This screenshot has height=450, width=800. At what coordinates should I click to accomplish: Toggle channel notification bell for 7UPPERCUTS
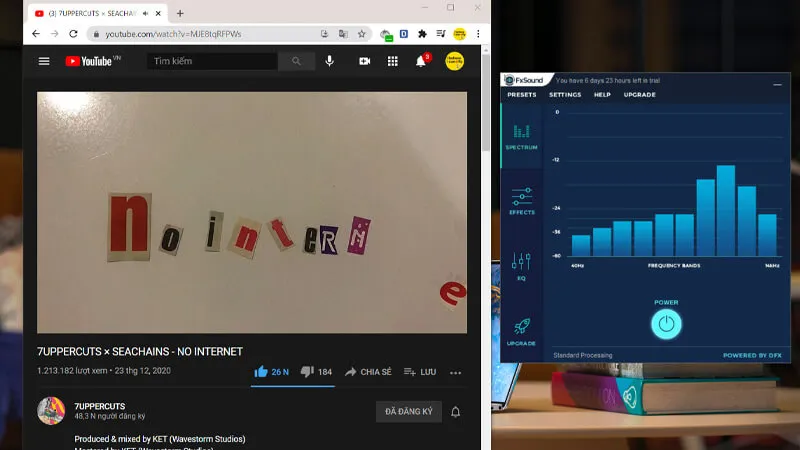(x=456, y=412)
